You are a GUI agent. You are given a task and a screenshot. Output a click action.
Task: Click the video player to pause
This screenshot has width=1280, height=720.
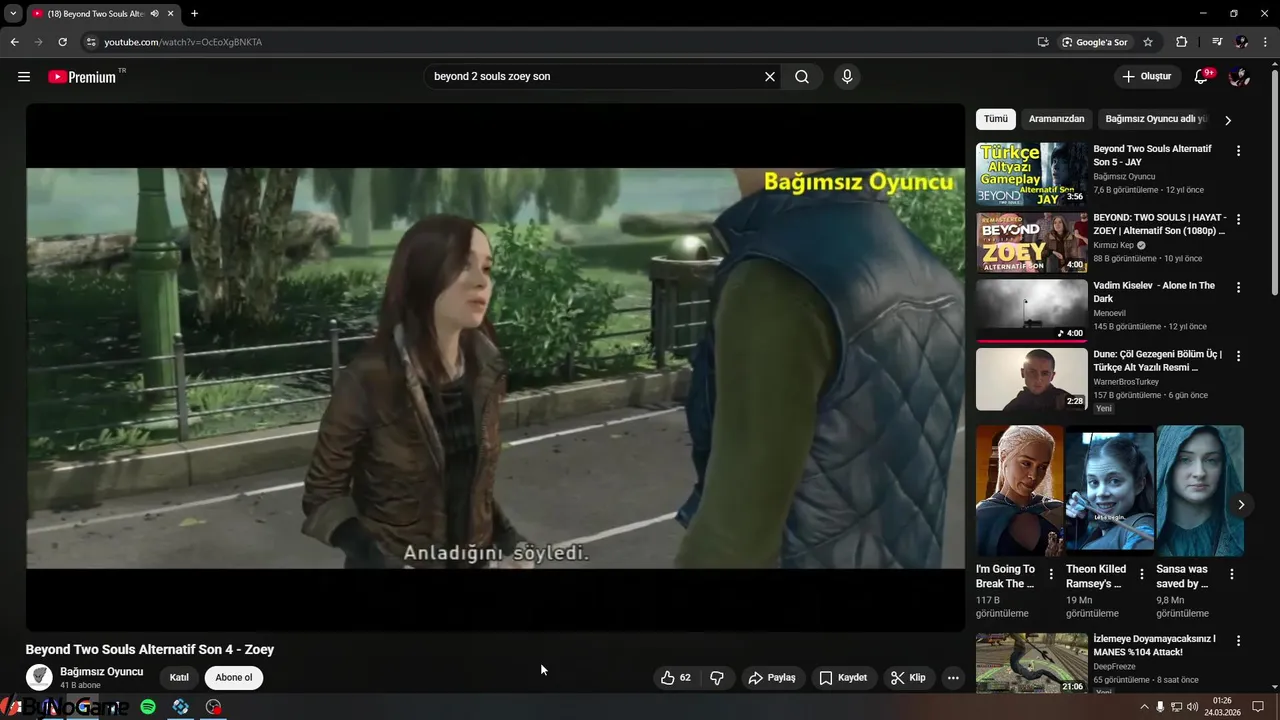click(x=495, y=367)
